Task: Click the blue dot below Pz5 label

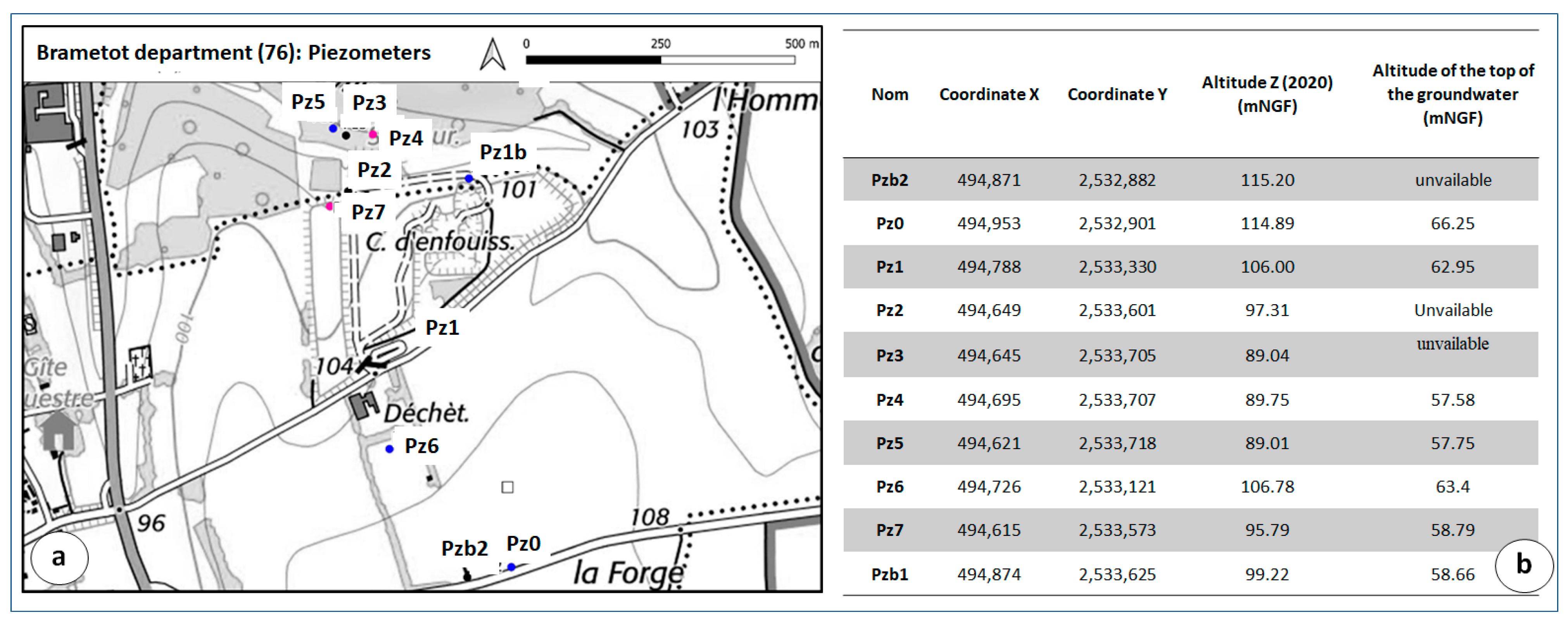Action: coord(333,128)
